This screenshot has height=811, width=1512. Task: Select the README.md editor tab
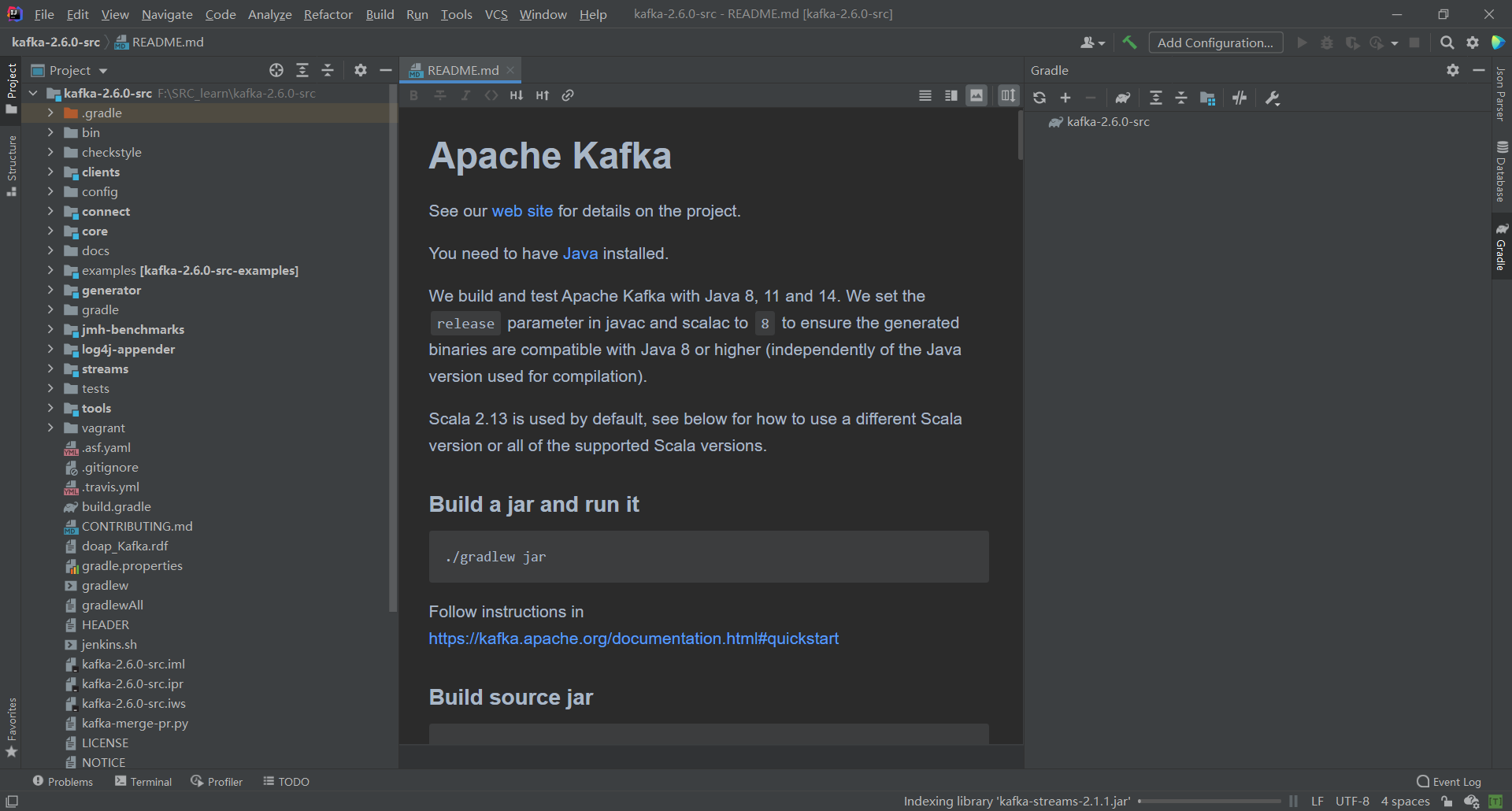[462, 70]
